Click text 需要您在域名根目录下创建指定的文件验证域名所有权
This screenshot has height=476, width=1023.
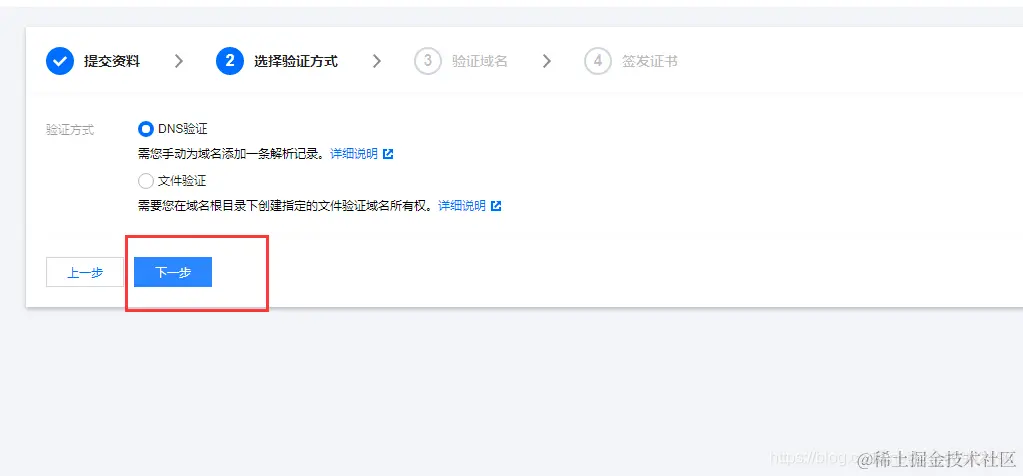click(x=285, y=206)
